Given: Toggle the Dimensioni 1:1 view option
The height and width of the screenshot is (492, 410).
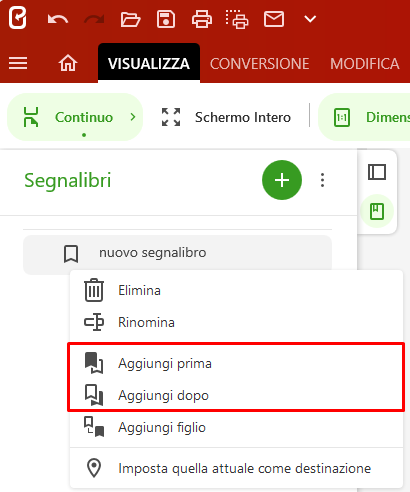Looking at the screenshot, I should pyautogui.click(x=365, y=117).
